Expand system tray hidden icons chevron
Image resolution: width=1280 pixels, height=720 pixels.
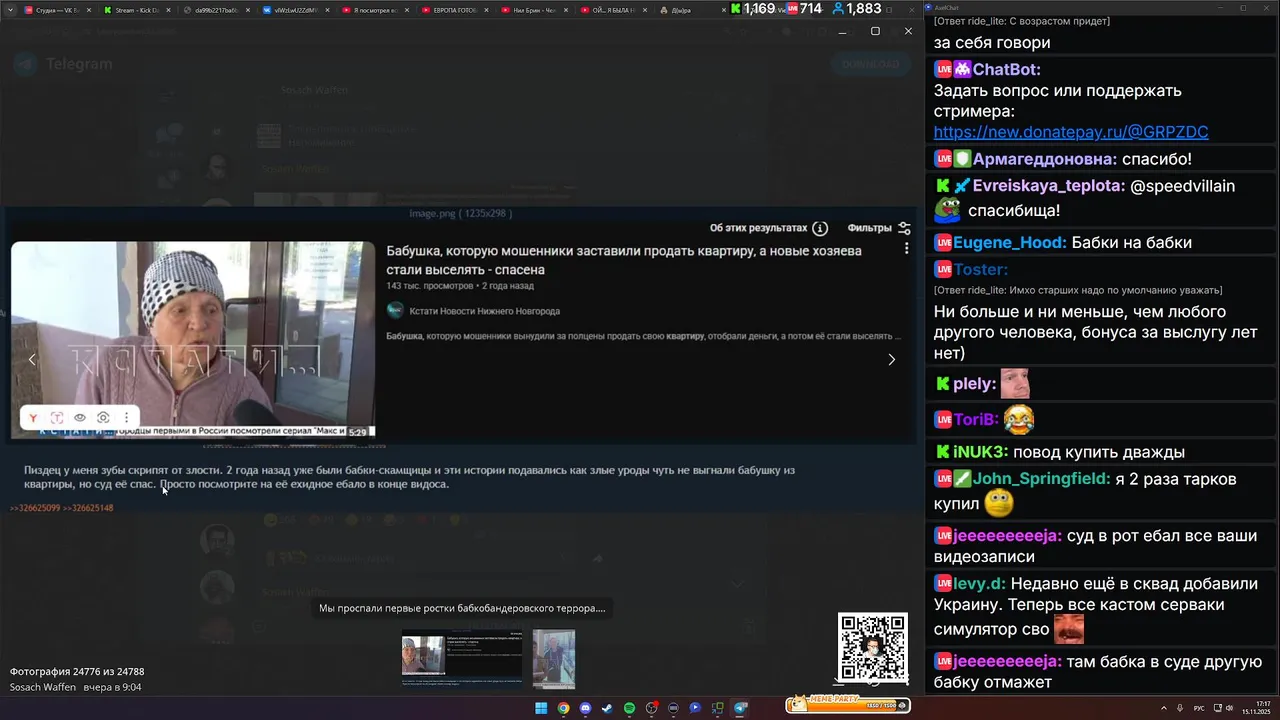point(1165,708)
